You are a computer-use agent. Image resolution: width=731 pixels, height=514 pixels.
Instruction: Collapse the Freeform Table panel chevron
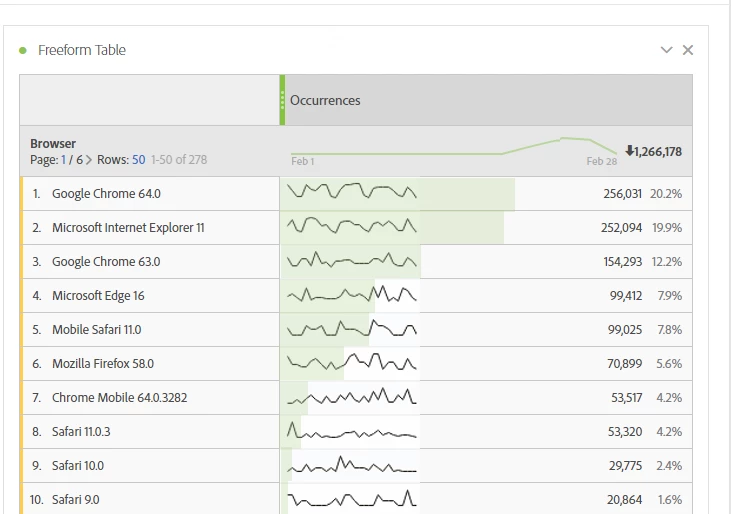[667, 50]
